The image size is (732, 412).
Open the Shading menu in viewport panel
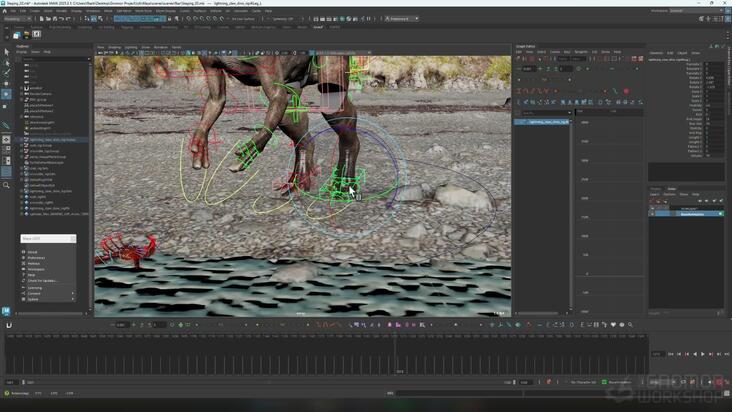click(115, 47)
